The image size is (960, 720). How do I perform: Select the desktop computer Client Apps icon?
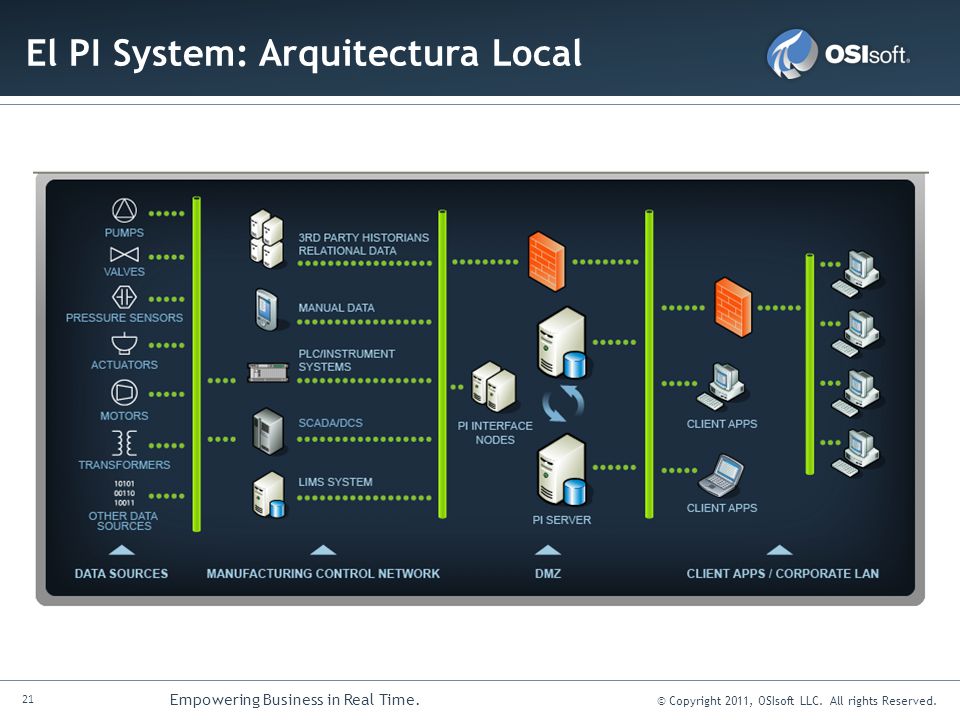(x=721, y=387)
